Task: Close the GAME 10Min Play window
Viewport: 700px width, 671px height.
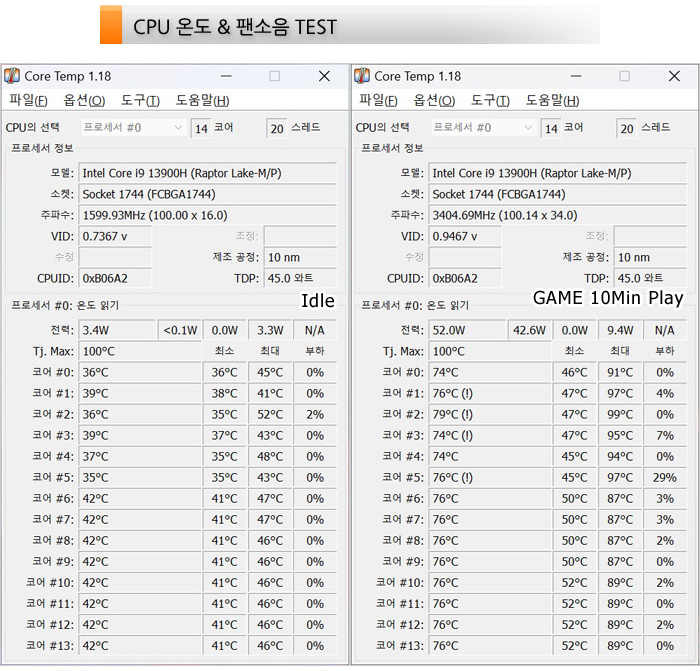Action: [x=674, y=76]
